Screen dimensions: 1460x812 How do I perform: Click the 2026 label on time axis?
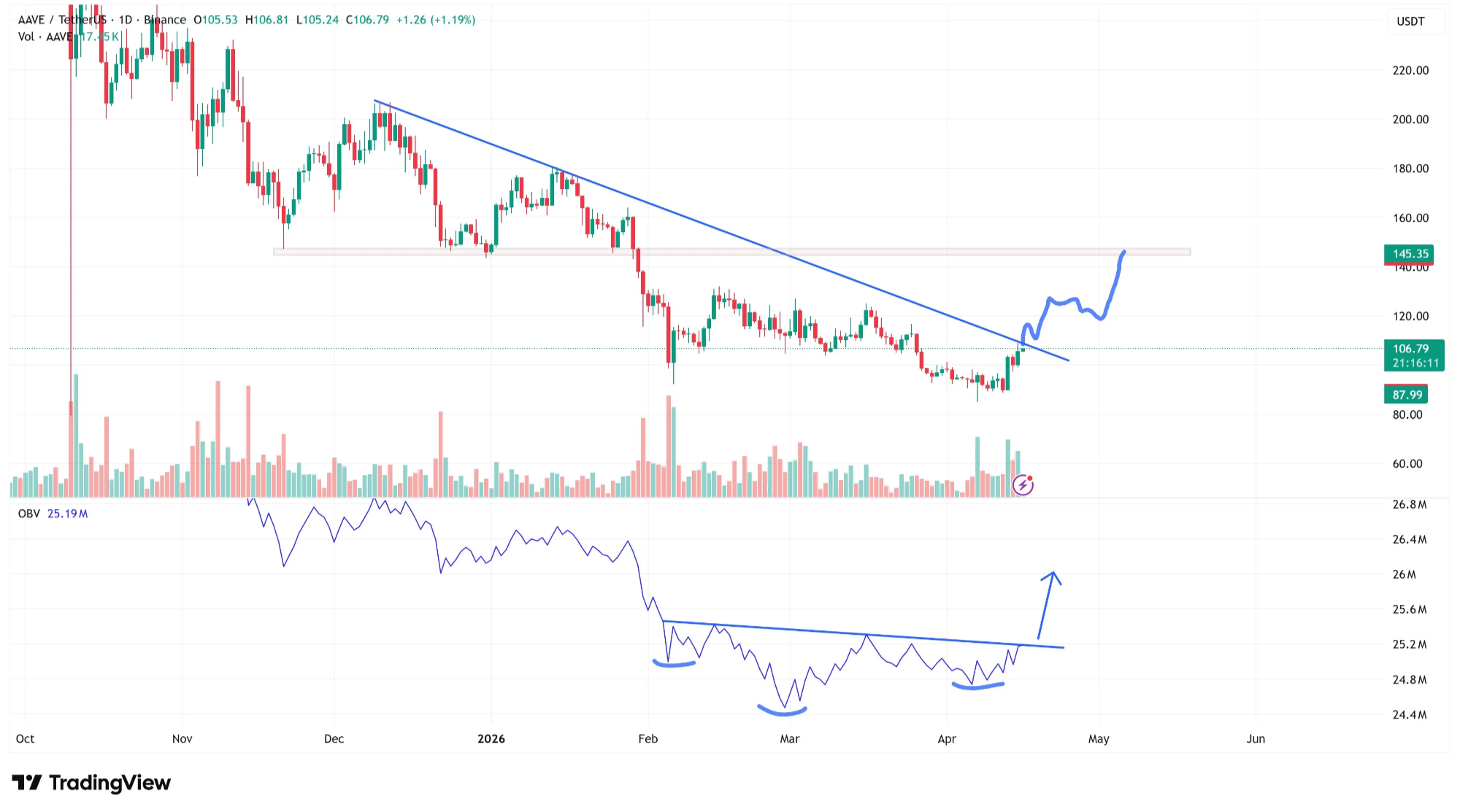pyautogui.click(x=491, y=738)
